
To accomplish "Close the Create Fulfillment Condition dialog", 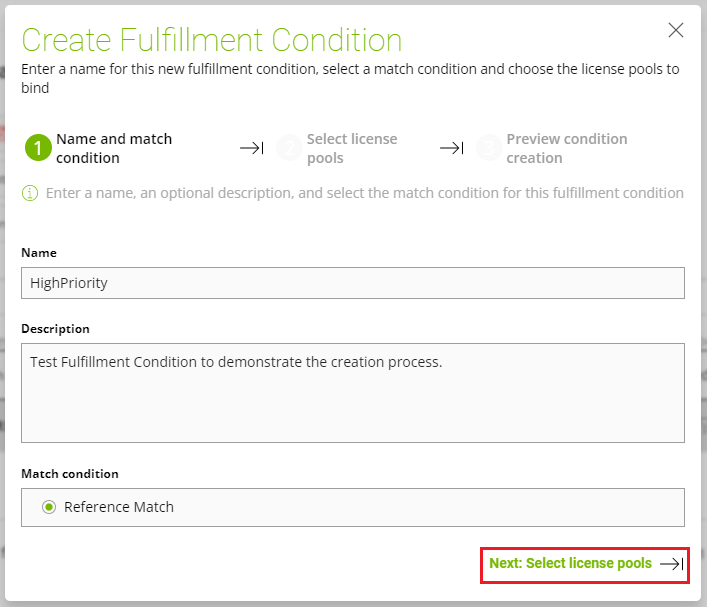I will [x=676, y=30].
